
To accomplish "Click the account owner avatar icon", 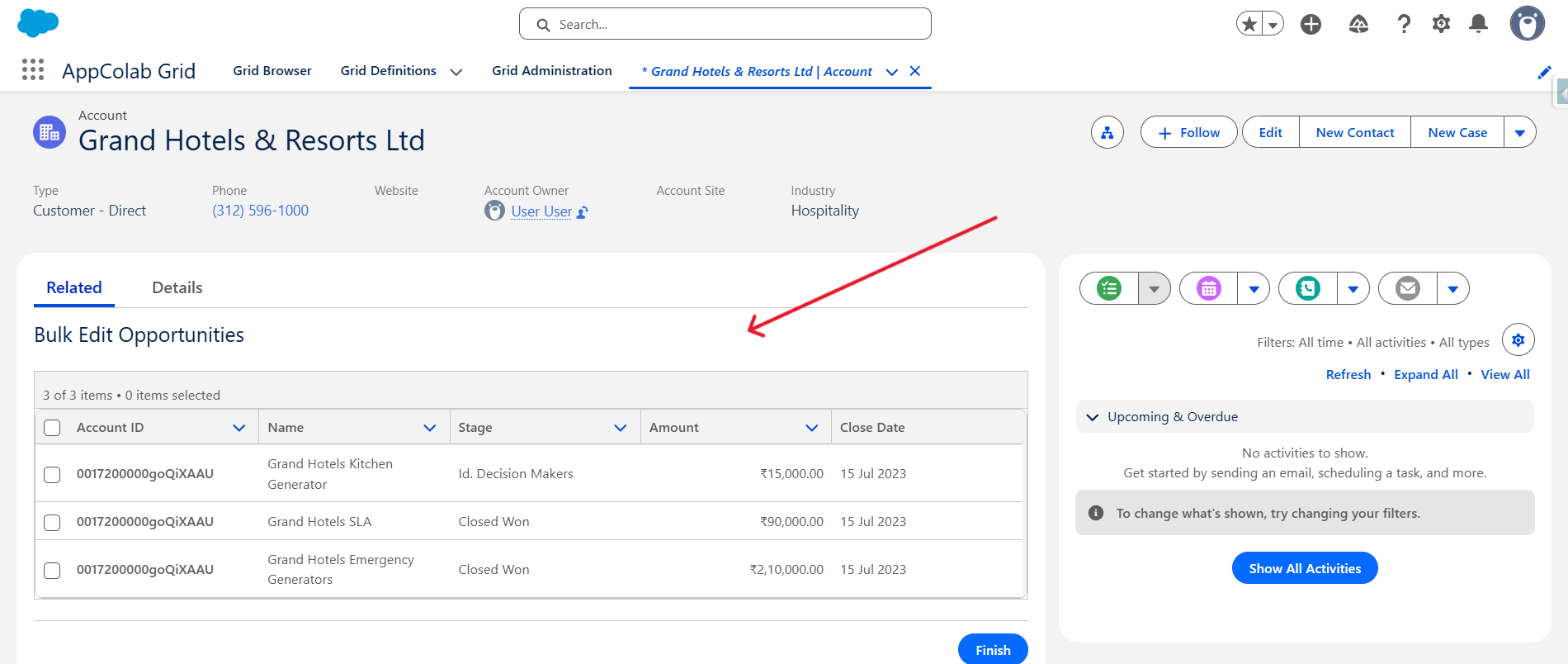I will pyautogui.click(x=494, y=211).
